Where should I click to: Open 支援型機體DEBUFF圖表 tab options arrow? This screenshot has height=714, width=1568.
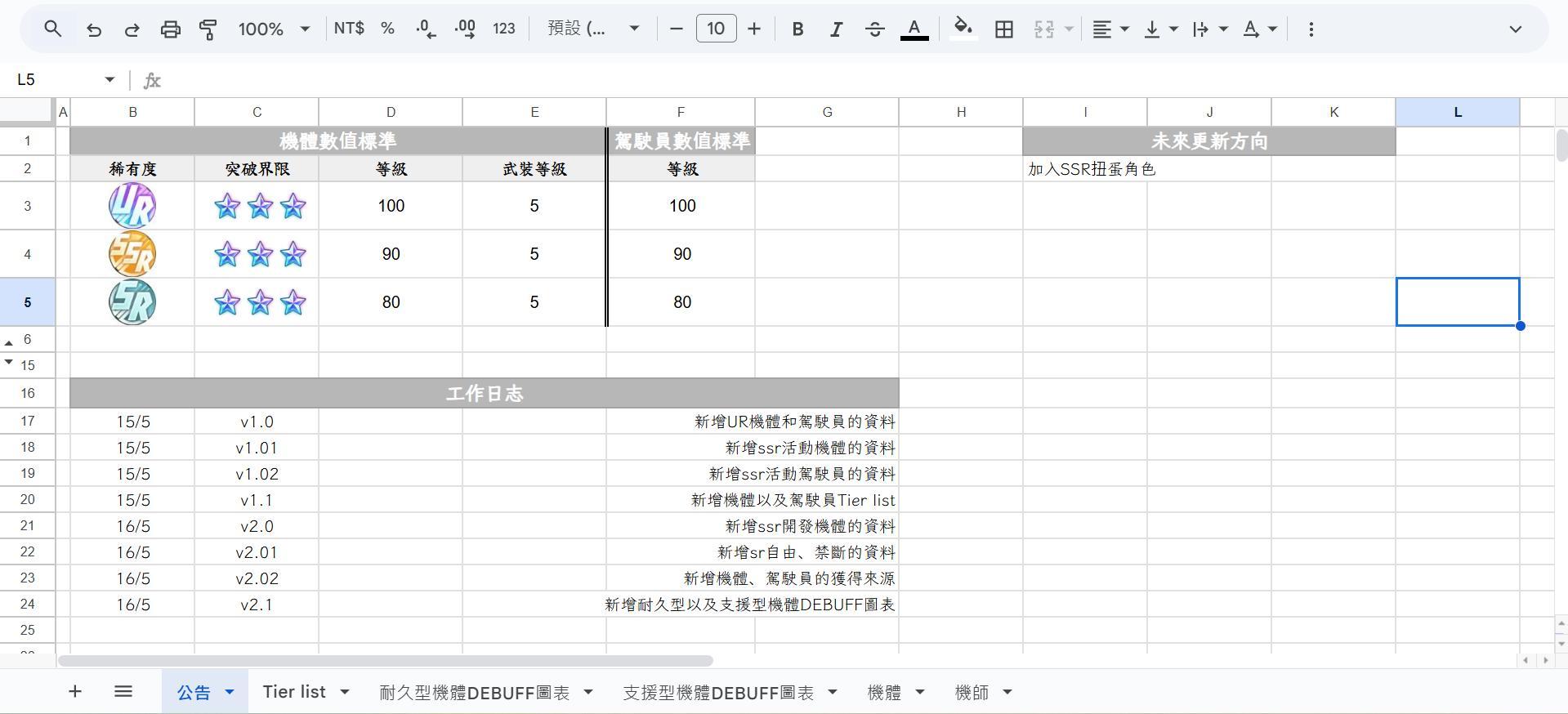pos(833,692)
